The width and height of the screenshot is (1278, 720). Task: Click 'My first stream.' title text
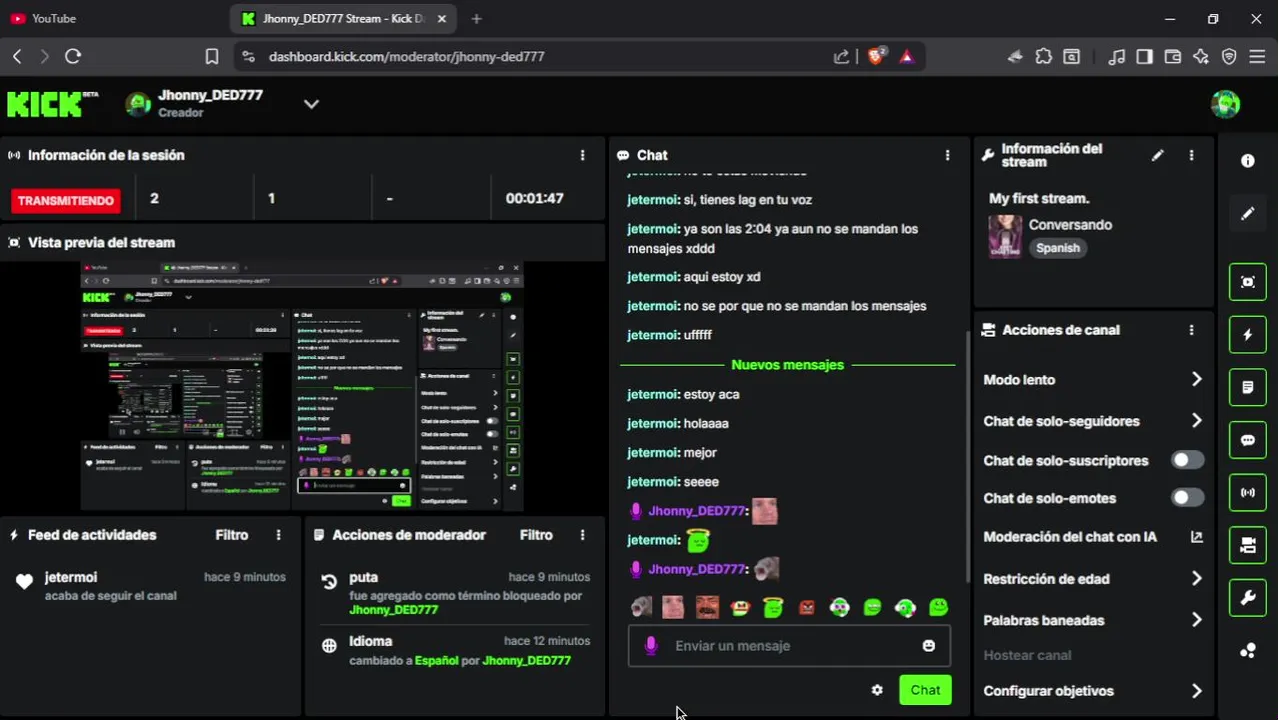click(x=1039, y=198)
